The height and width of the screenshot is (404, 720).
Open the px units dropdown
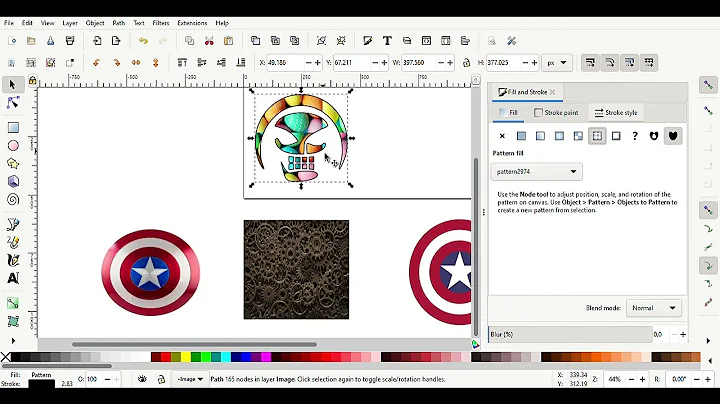(x=557, y=63)
